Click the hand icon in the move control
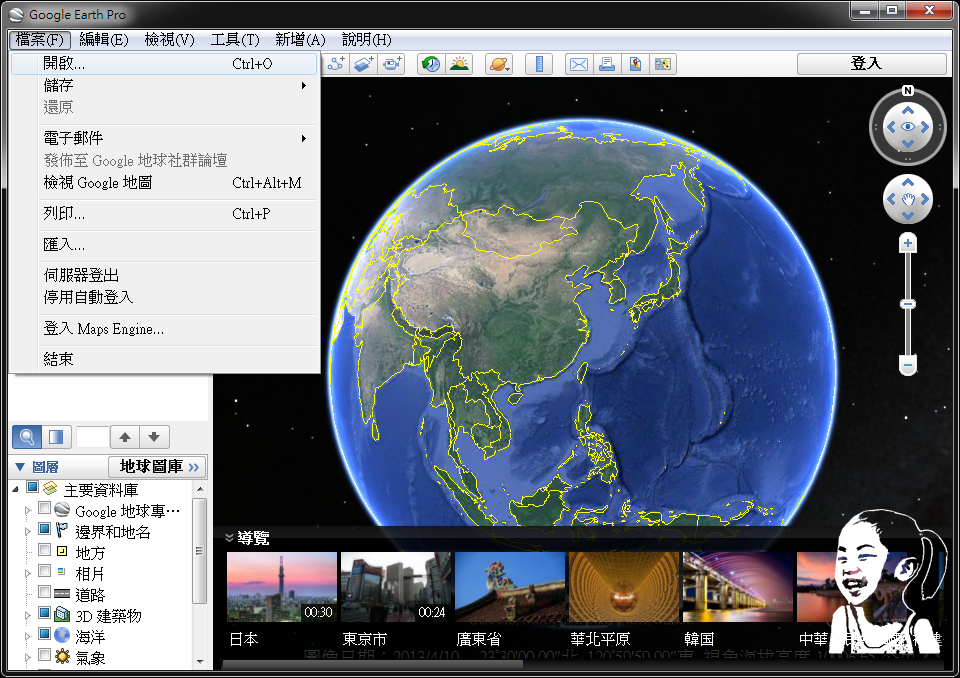Screen dimensions: 960x678 coord(908,199)
